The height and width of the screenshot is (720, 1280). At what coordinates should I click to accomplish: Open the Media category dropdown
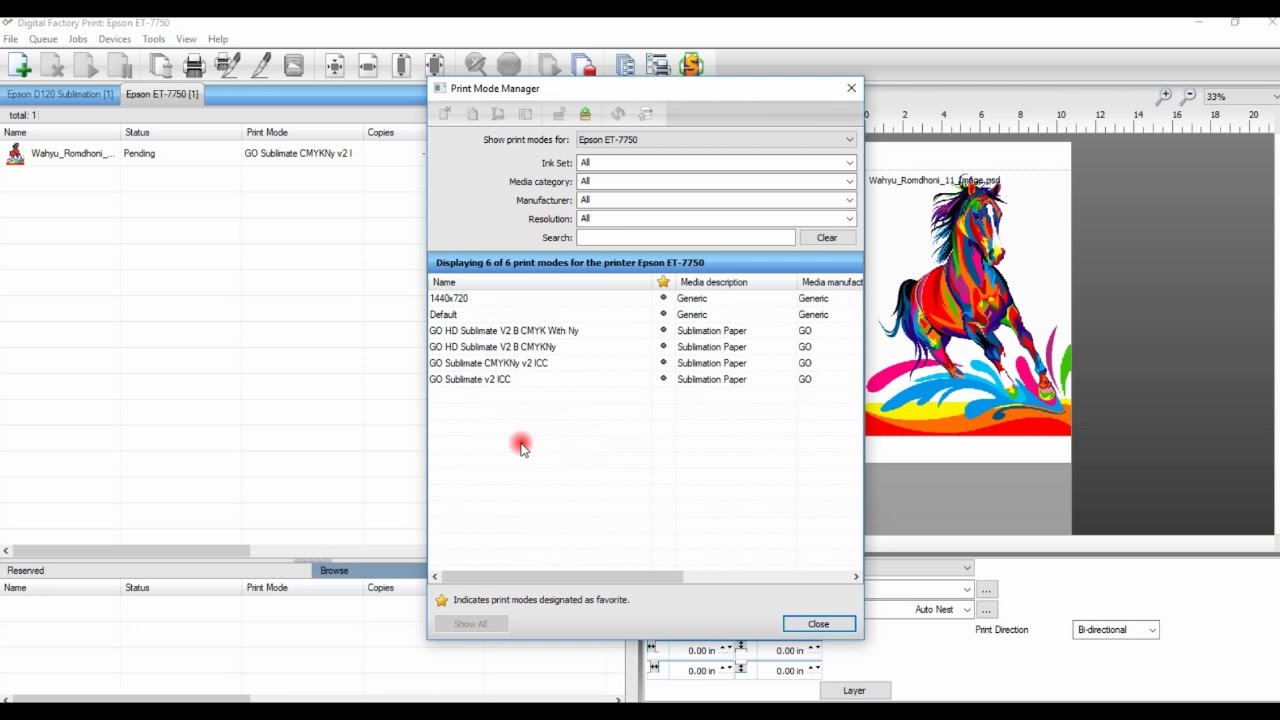716,181
